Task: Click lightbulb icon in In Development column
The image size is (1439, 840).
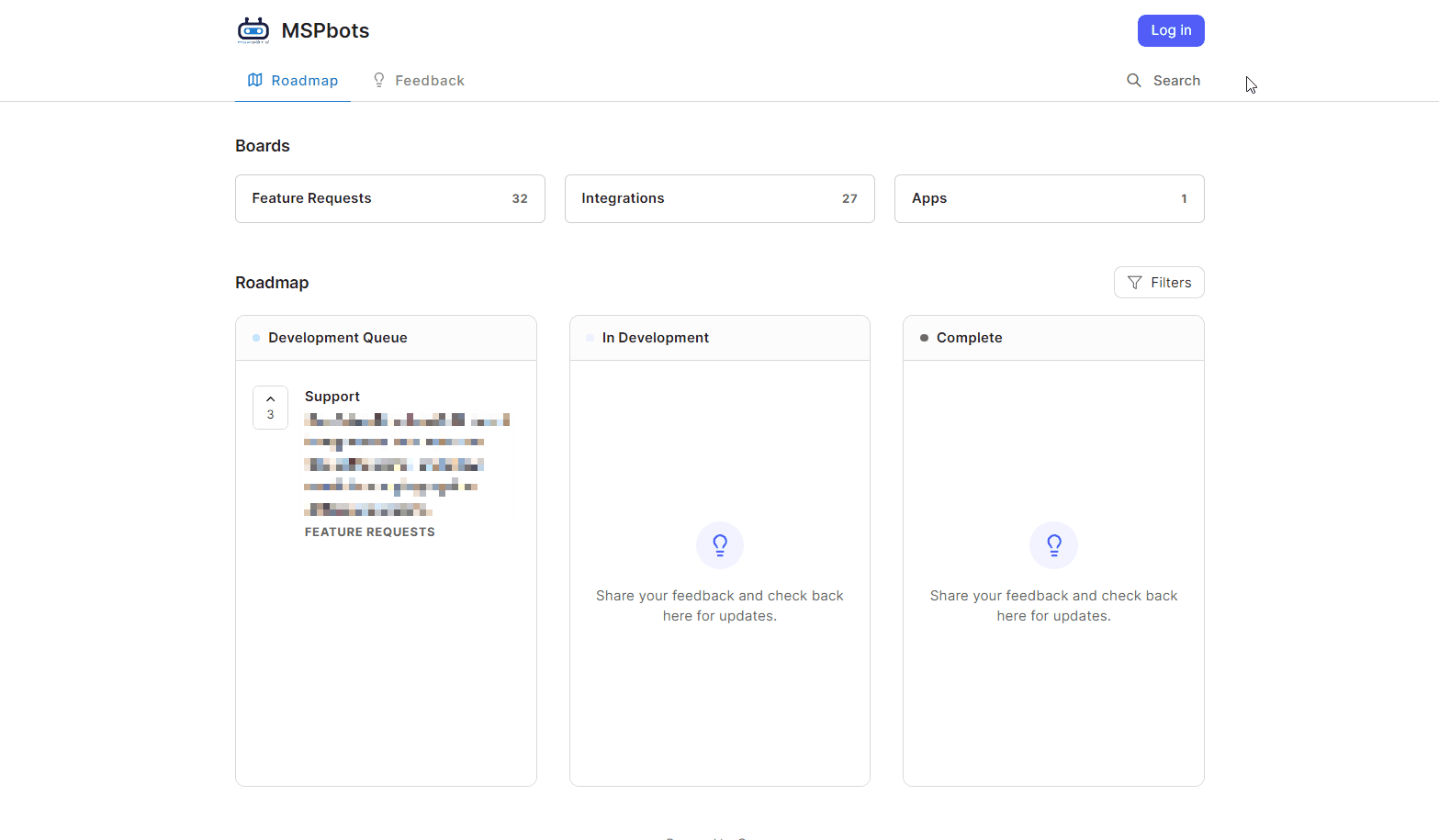Action: coord(720,545)
